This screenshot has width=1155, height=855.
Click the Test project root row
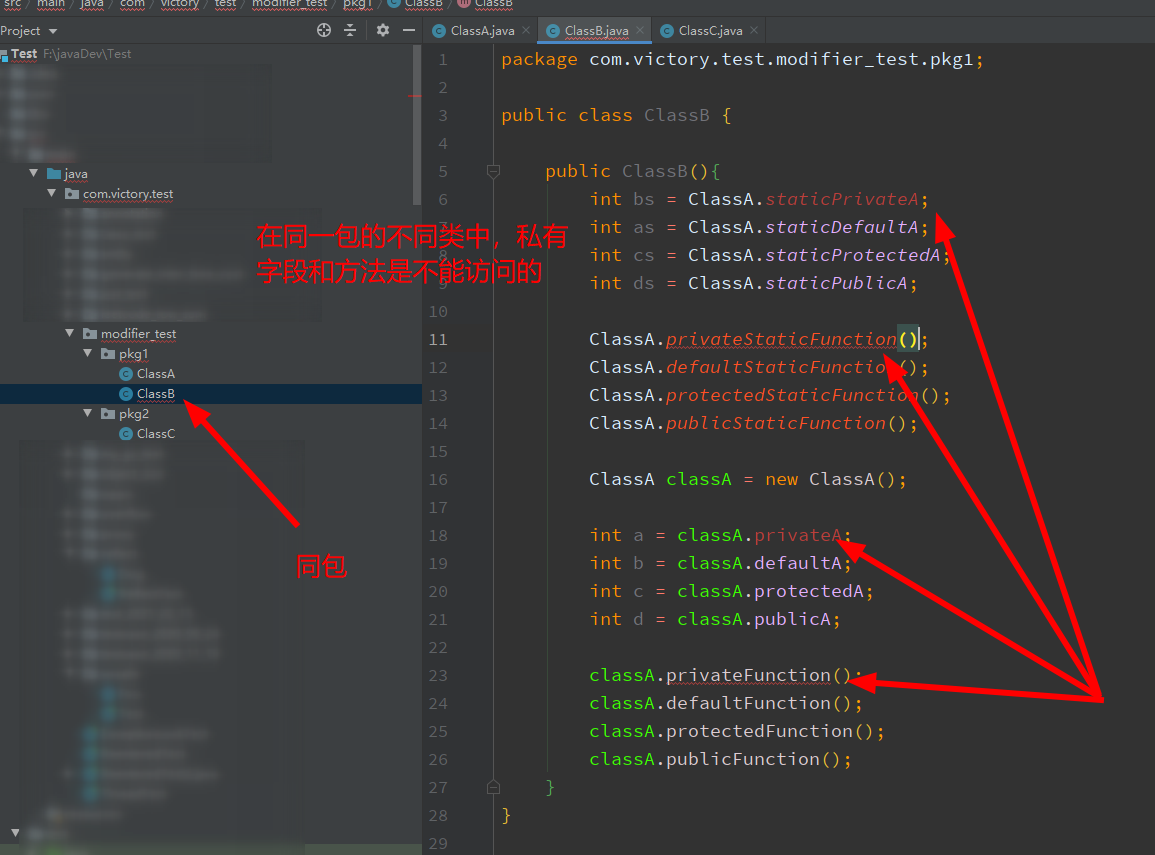pos(211,54)
